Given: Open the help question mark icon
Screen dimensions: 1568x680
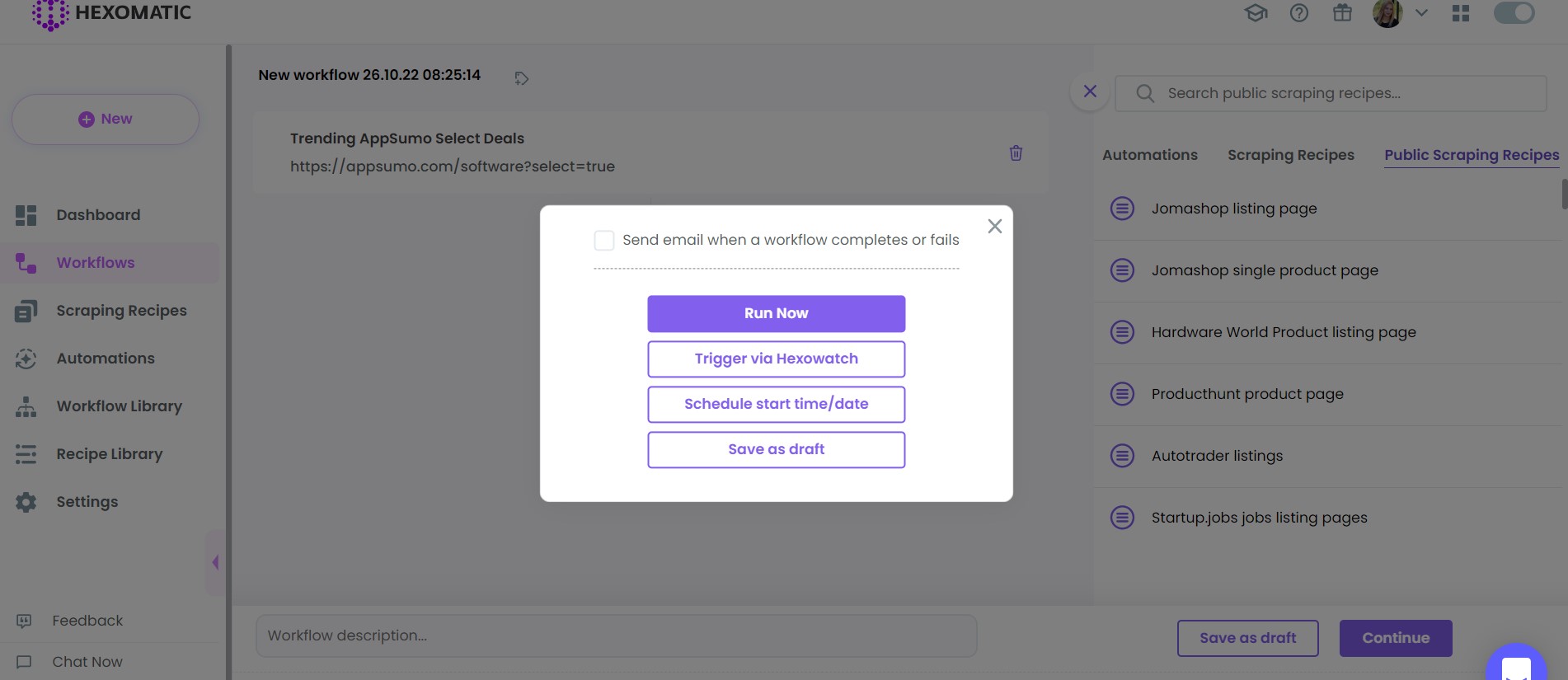Looking at the screenshot, I should tap(1299, 13).
